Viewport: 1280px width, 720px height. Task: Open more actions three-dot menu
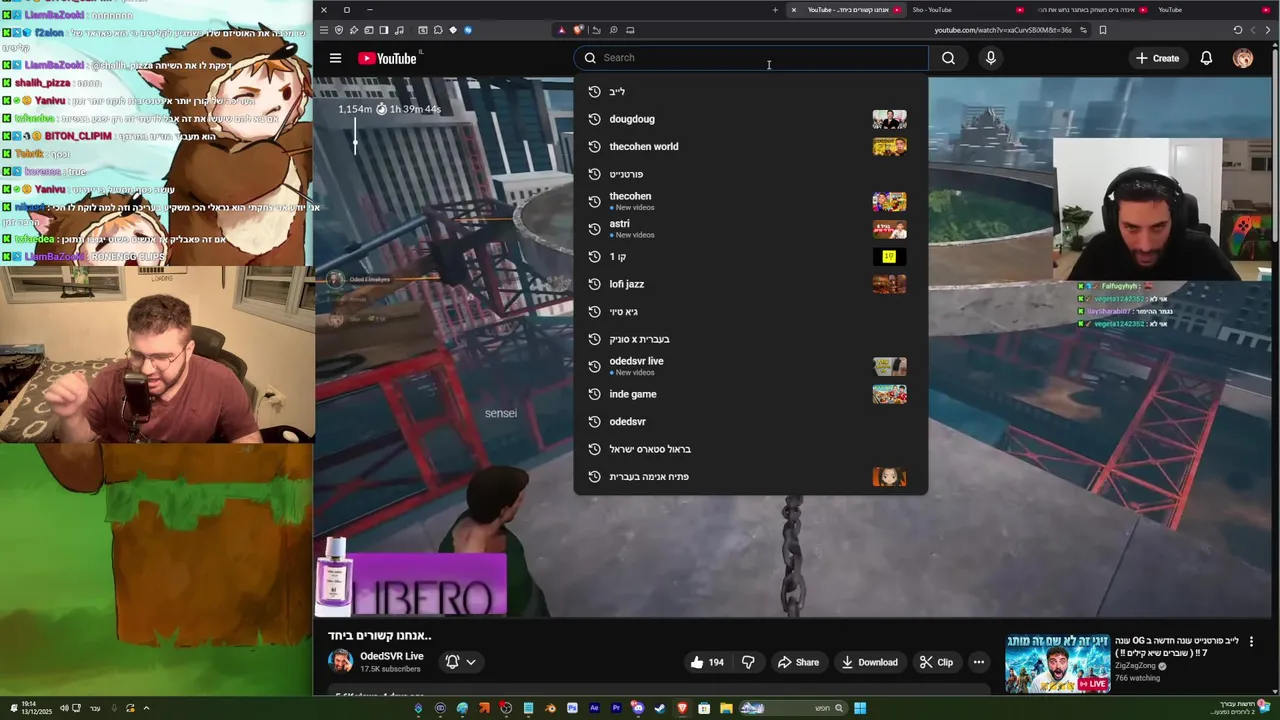[x=979, y=662]
